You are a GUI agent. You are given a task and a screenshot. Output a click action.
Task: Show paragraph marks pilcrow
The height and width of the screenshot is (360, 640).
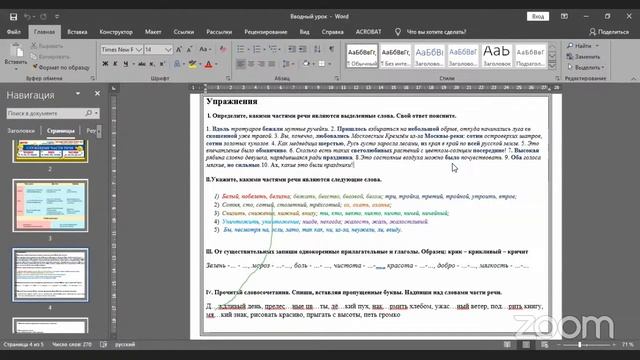click(331, 49)
